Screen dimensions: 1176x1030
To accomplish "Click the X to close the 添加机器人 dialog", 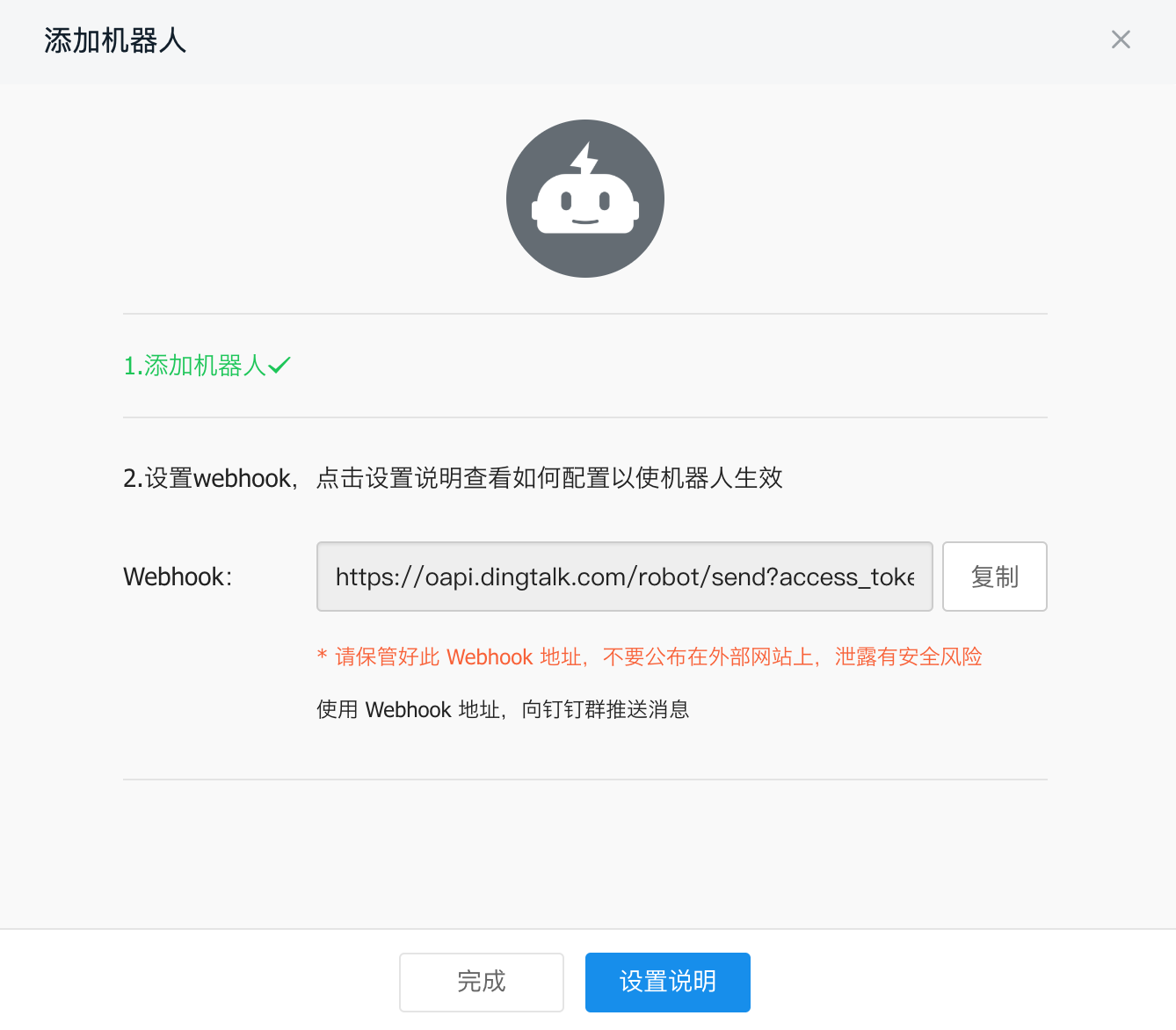I will 1121,40.
